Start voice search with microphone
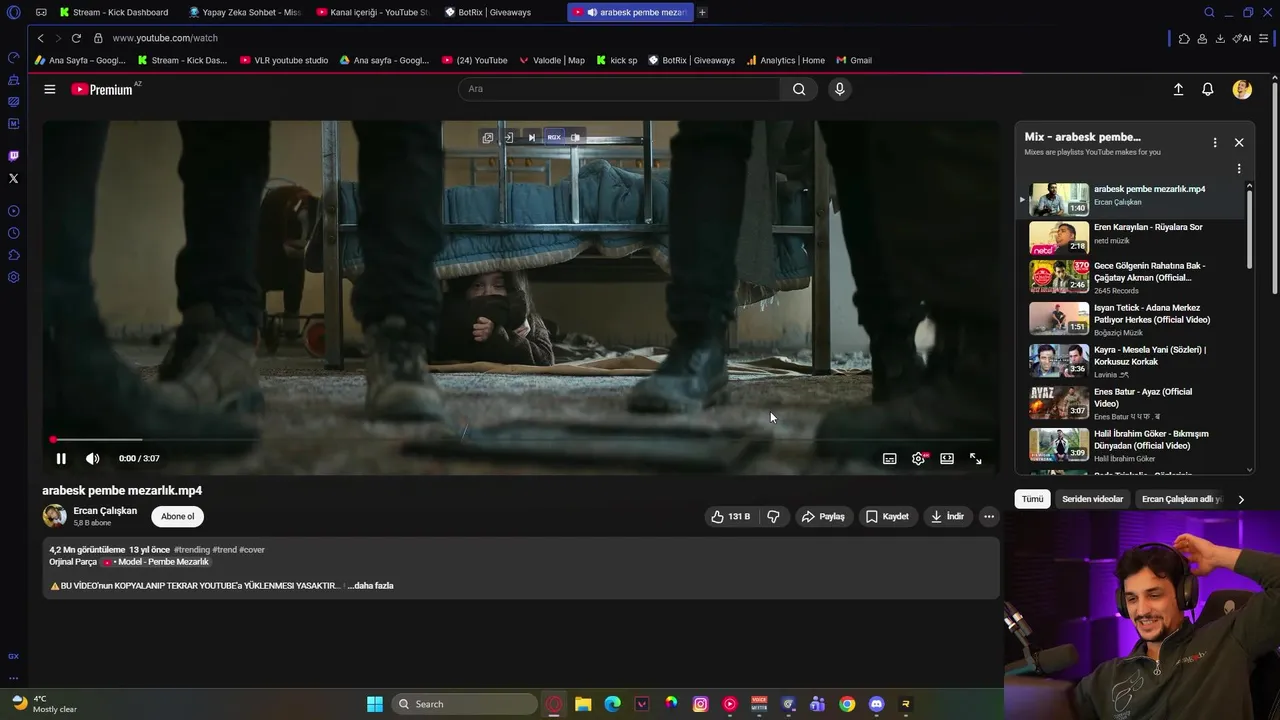1280x720 pixels. (x=839, y=89)
